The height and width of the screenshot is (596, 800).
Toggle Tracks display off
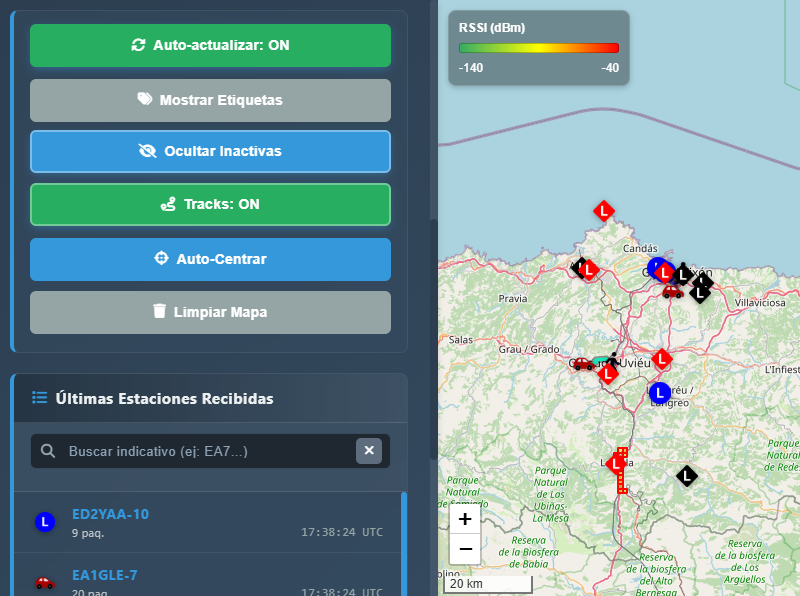[x=210, y=204]
